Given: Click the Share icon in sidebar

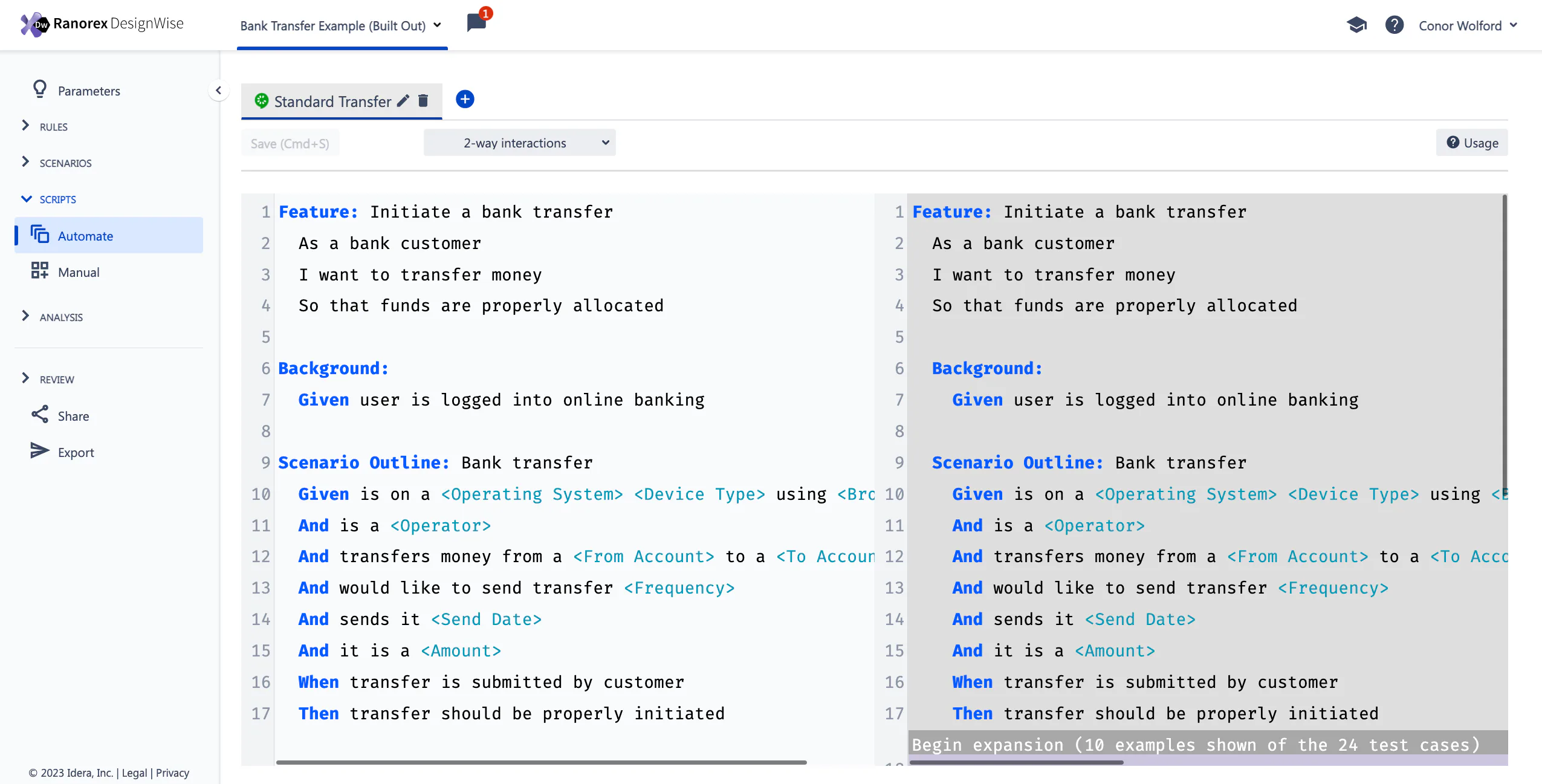Looking at the screenshot, I should (40, 415).
